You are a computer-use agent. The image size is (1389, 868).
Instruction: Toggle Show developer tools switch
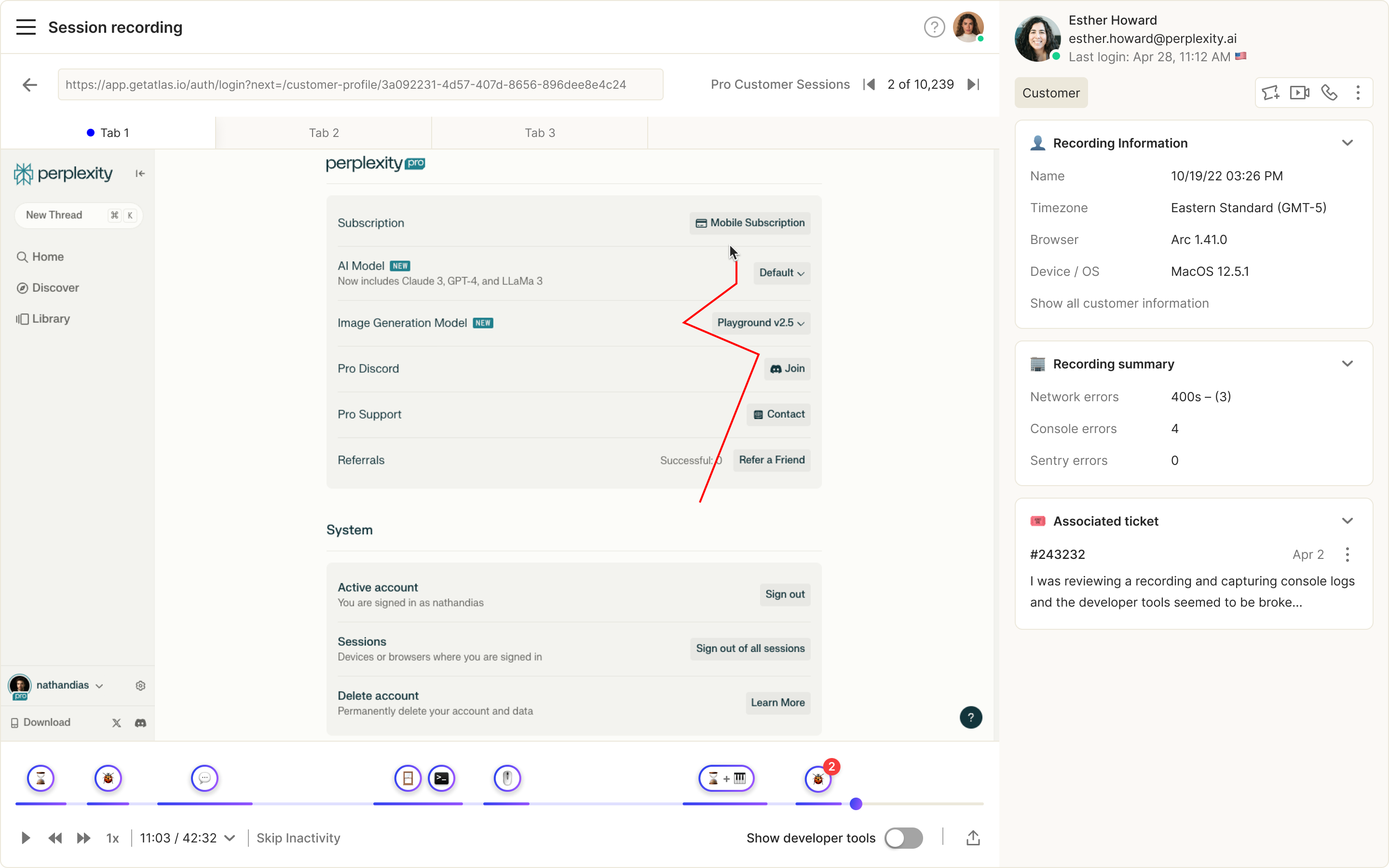pyautogui.click(x=903, y=838)
